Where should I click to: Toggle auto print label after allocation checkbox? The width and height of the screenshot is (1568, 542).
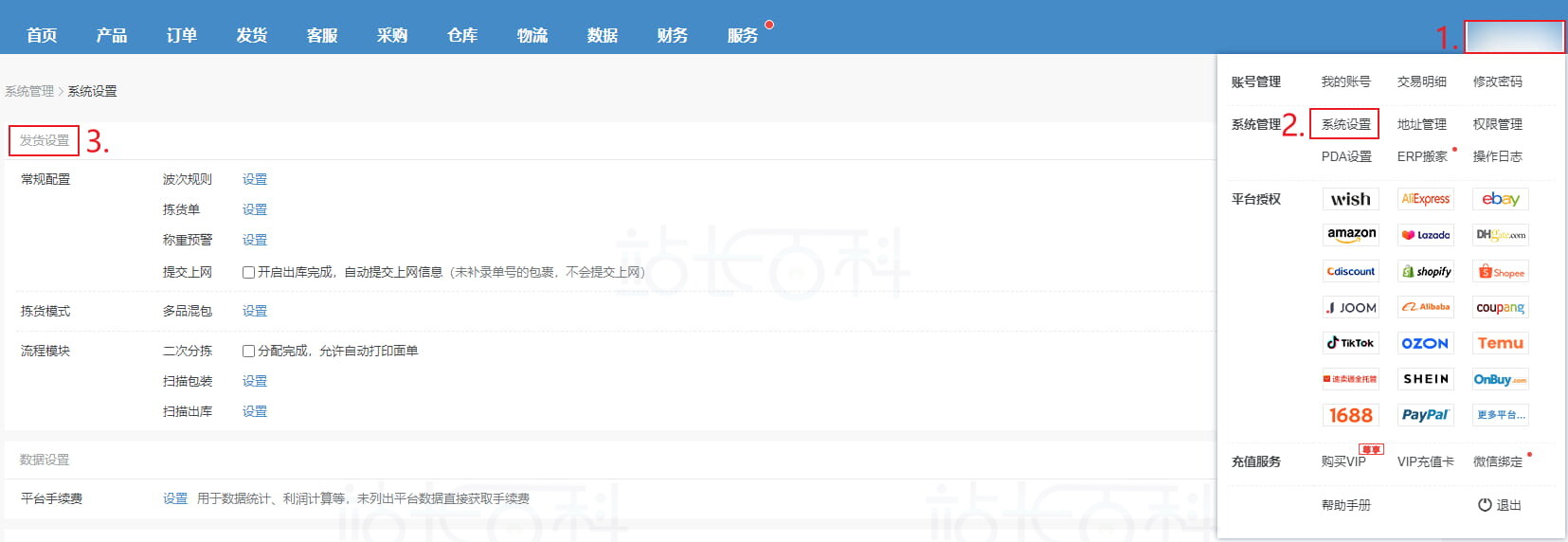(x=248, y=351)
